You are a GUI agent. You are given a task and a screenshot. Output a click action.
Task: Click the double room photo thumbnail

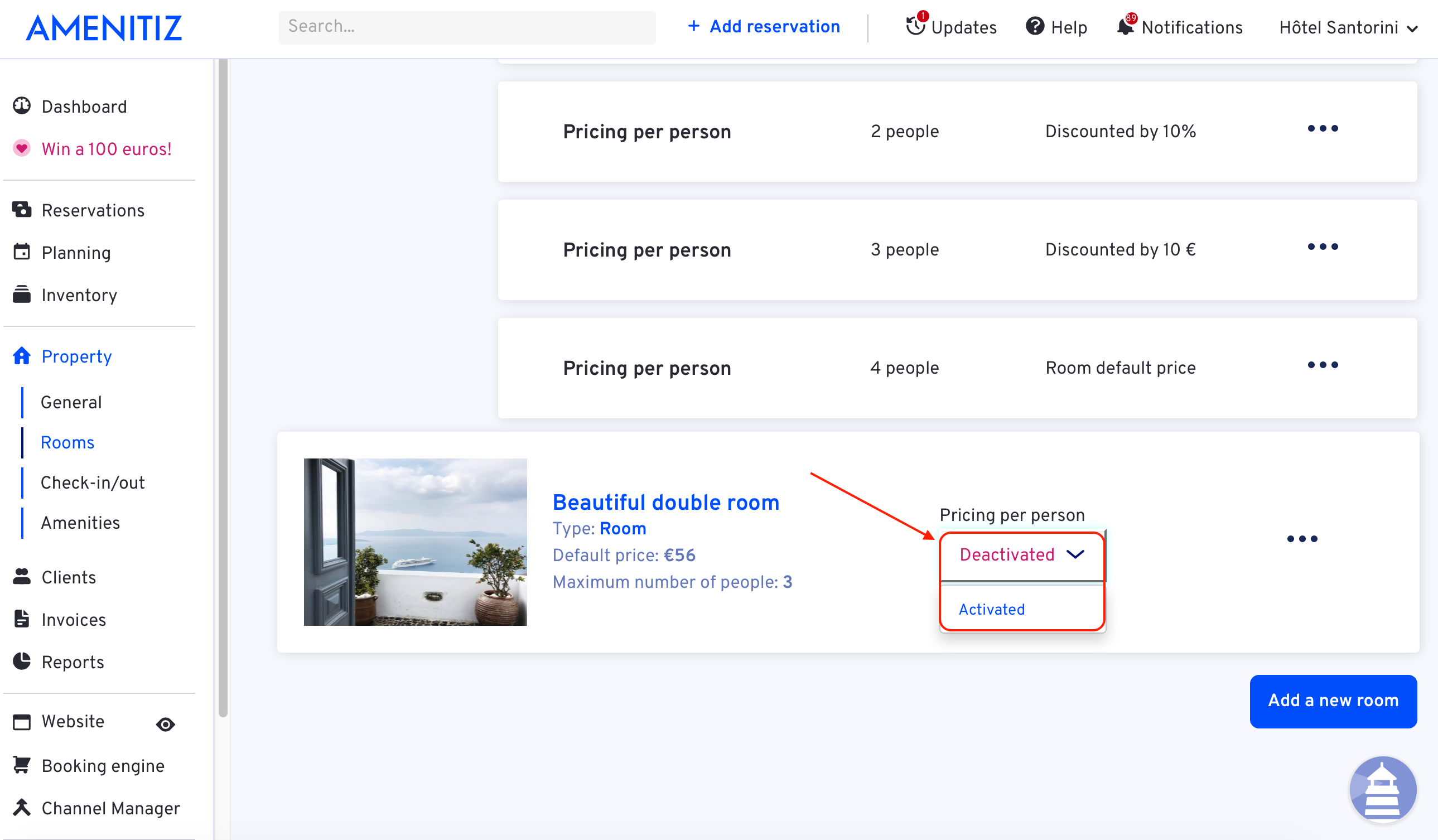click(415, 542)
